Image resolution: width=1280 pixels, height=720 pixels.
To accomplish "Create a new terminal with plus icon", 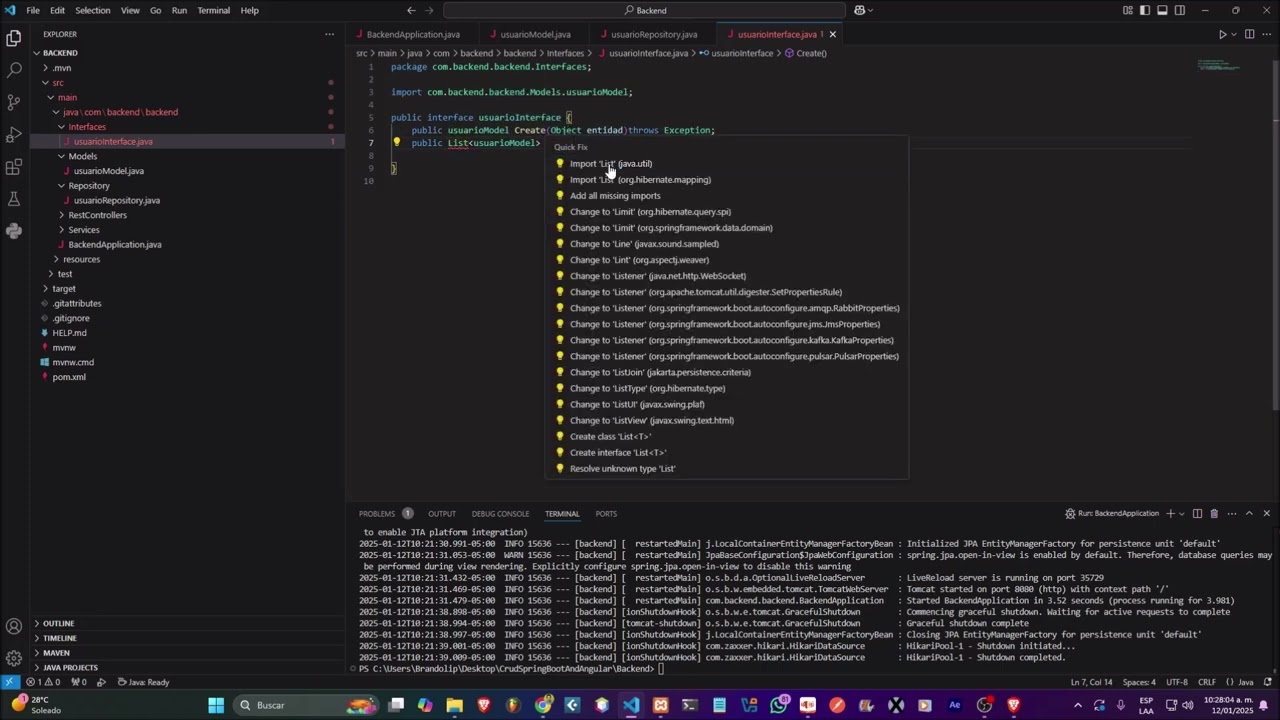I will click(1170, 513).
